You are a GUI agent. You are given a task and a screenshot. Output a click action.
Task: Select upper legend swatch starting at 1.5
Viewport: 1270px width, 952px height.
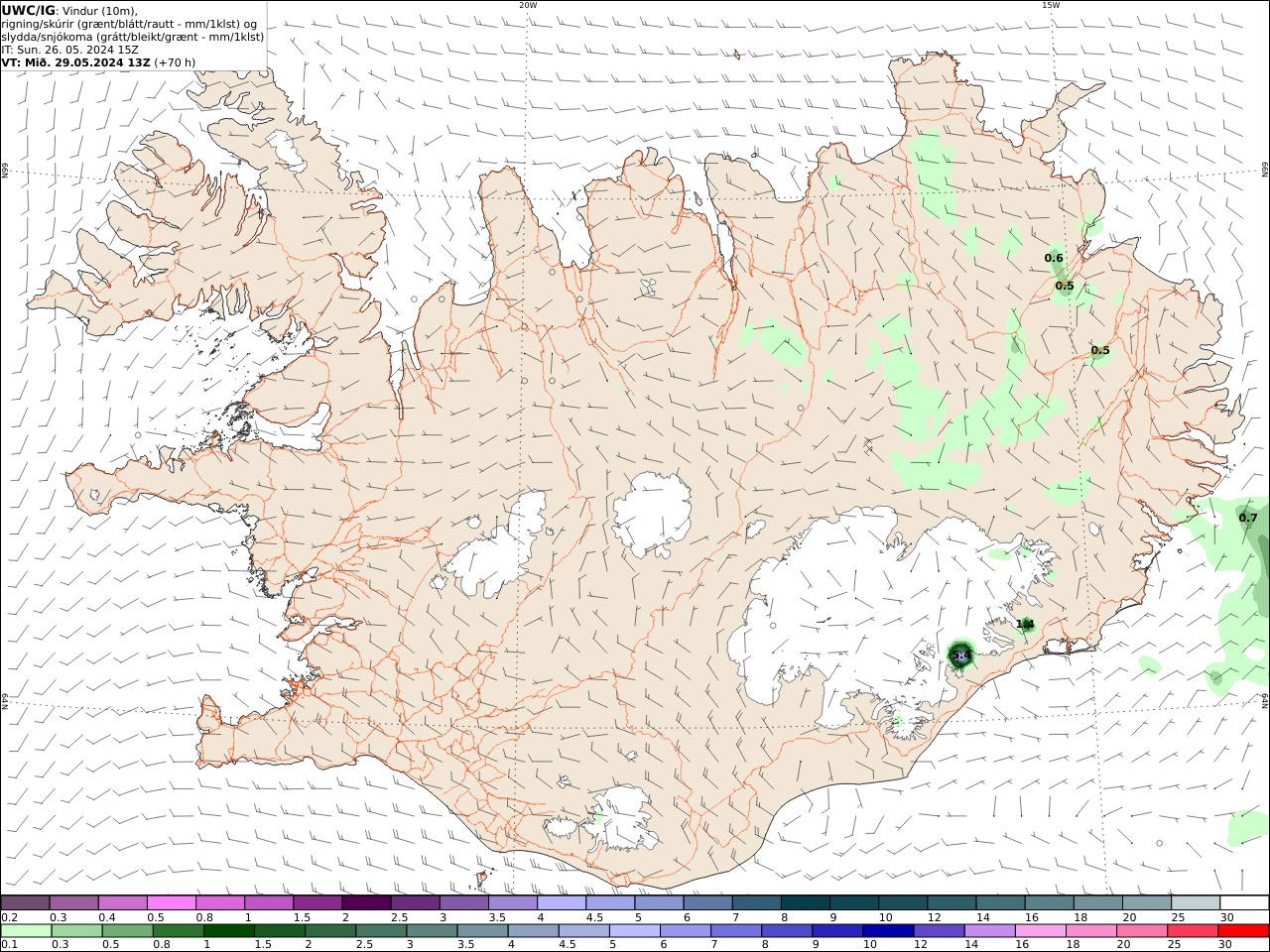point(317,903)
